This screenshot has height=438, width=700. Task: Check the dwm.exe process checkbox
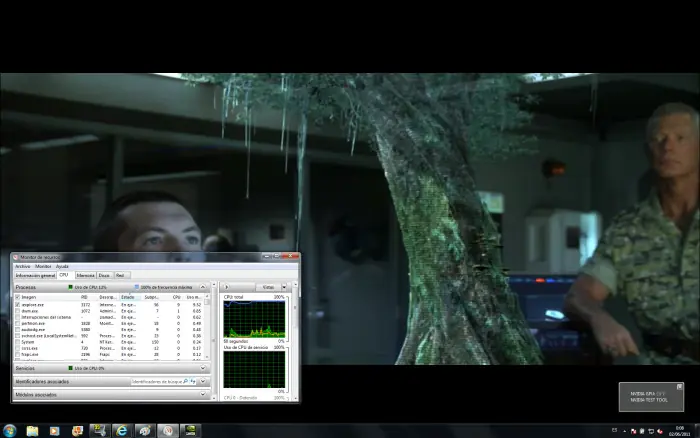click(17, 311)
